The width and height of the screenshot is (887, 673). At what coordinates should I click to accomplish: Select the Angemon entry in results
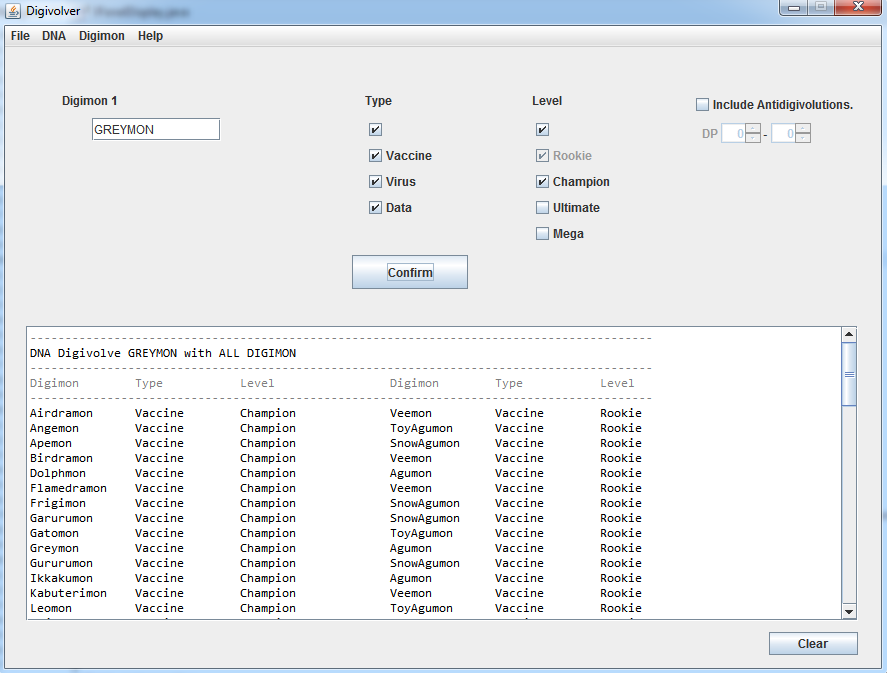click(54, 428)
